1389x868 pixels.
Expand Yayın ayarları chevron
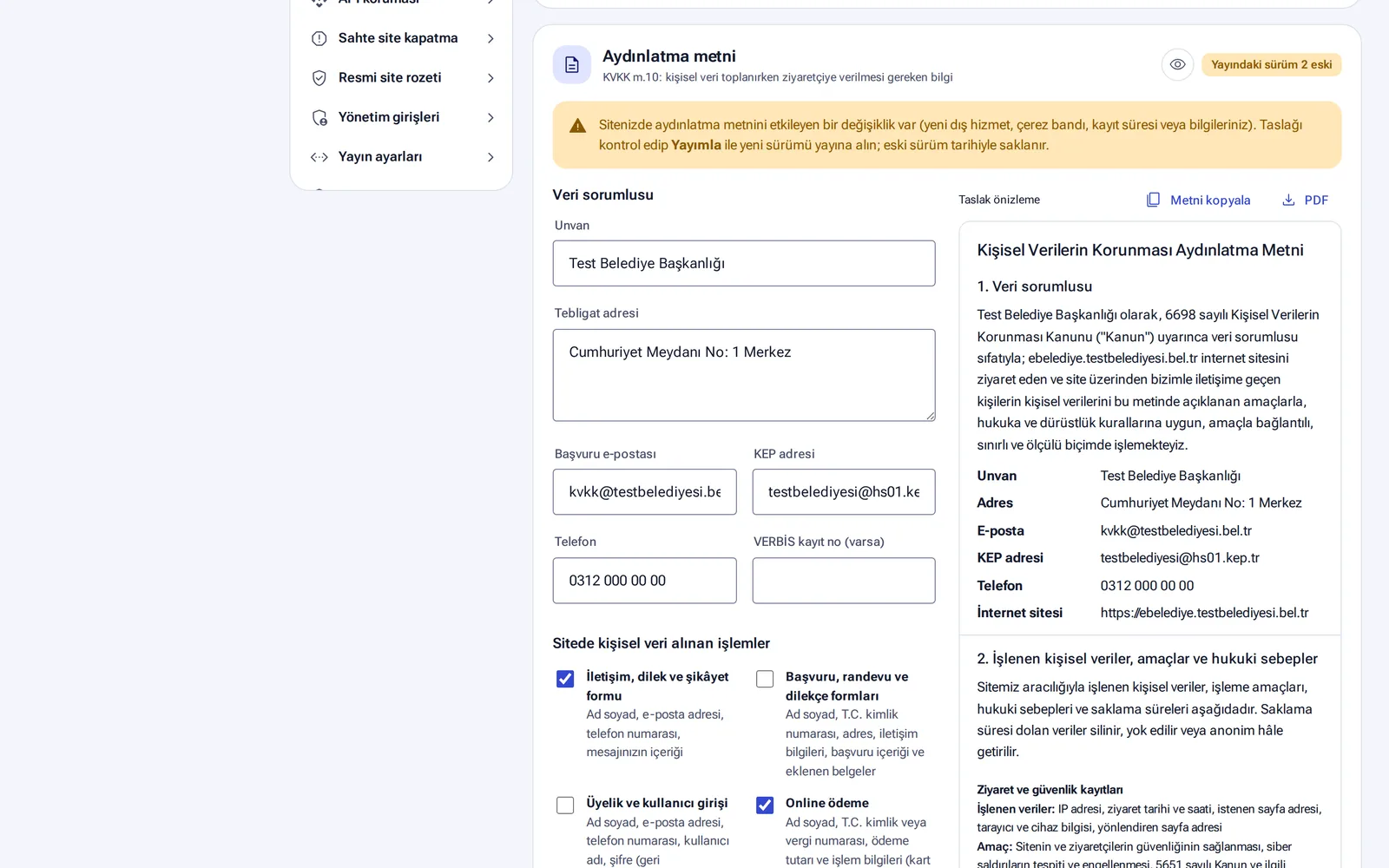pyautogui.click(x=490, y=157)
